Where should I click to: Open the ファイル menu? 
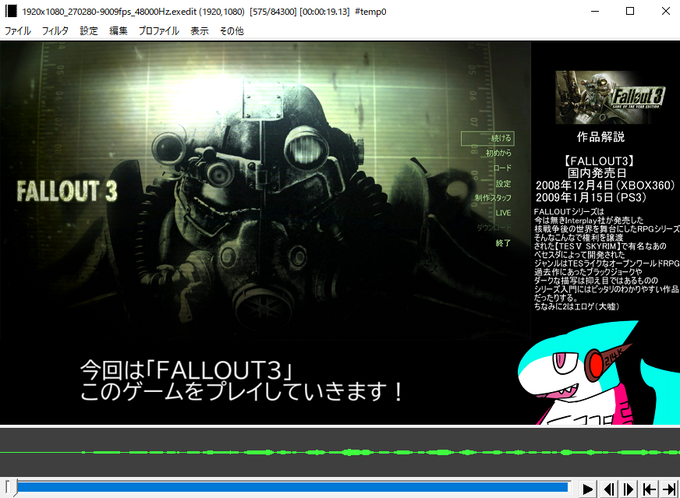[17, 31]
